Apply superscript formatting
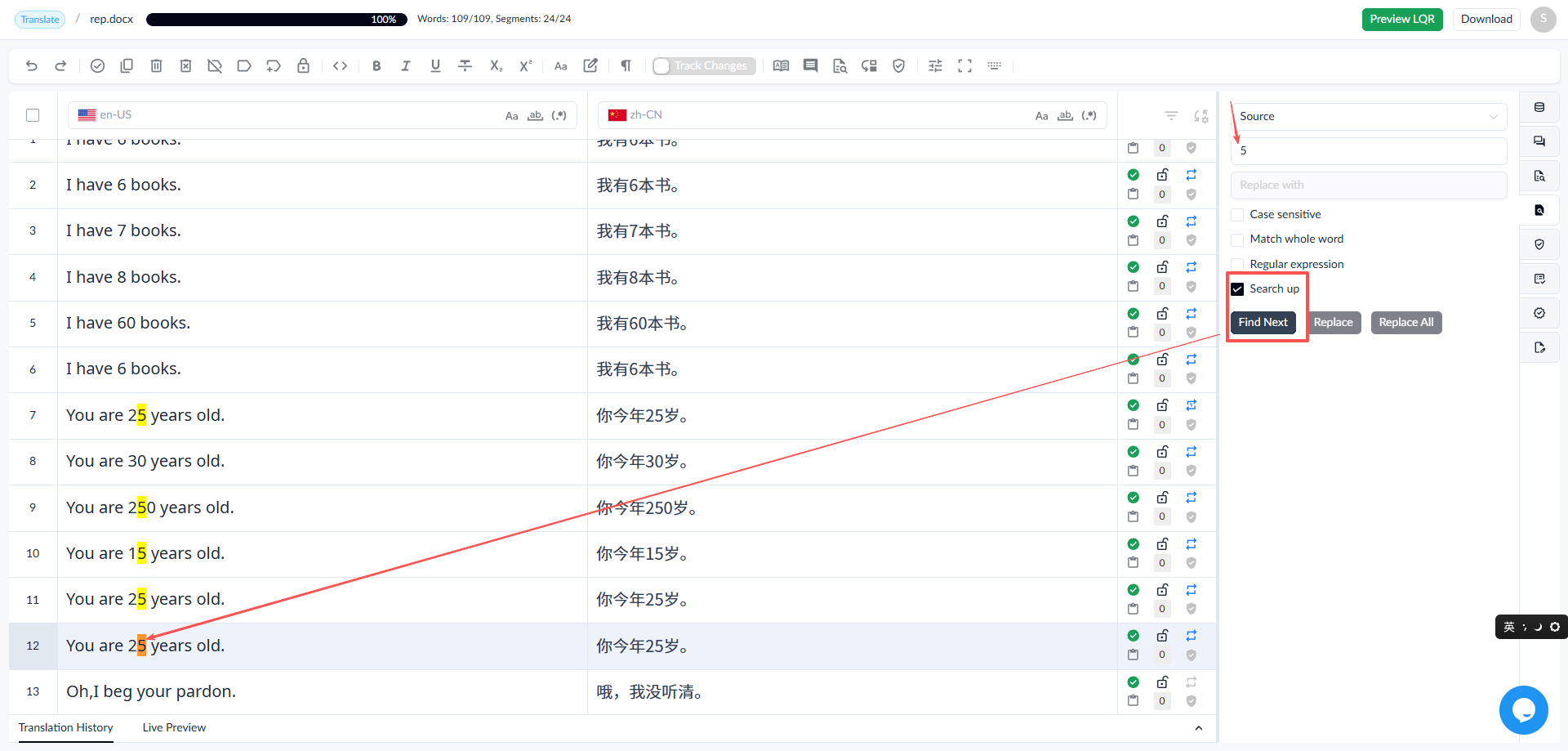Screen dimensions: 1568x751 tap(526, 66)
